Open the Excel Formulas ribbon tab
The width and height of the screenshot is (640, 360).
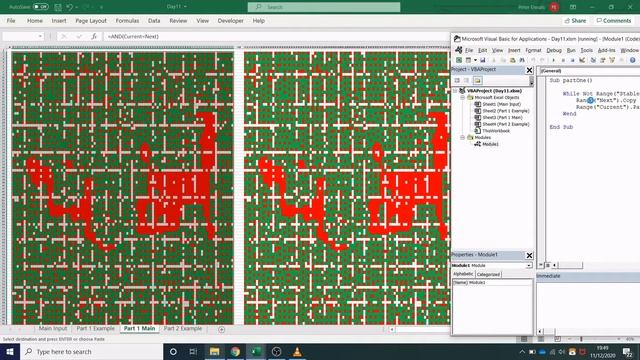tap(127, 21)
